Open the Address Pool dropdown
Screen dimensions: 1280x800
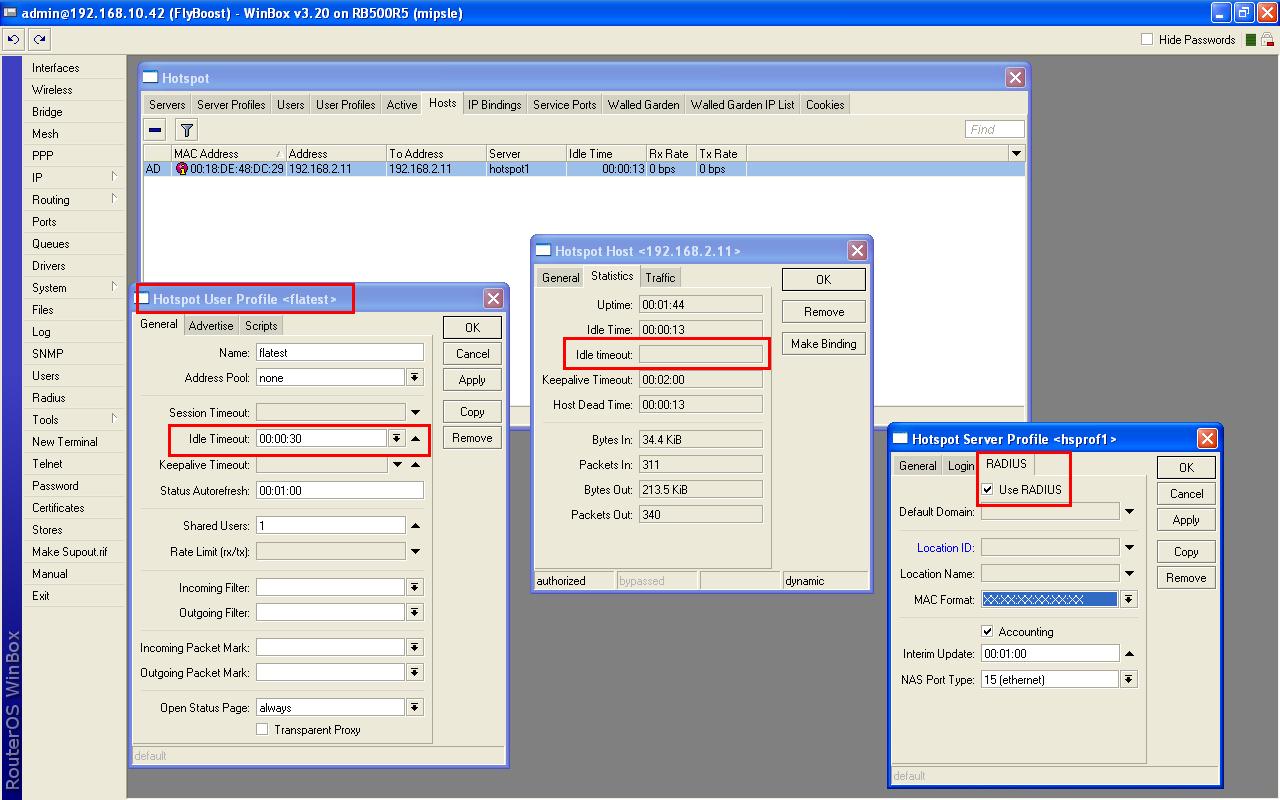[x=415, y=378]
